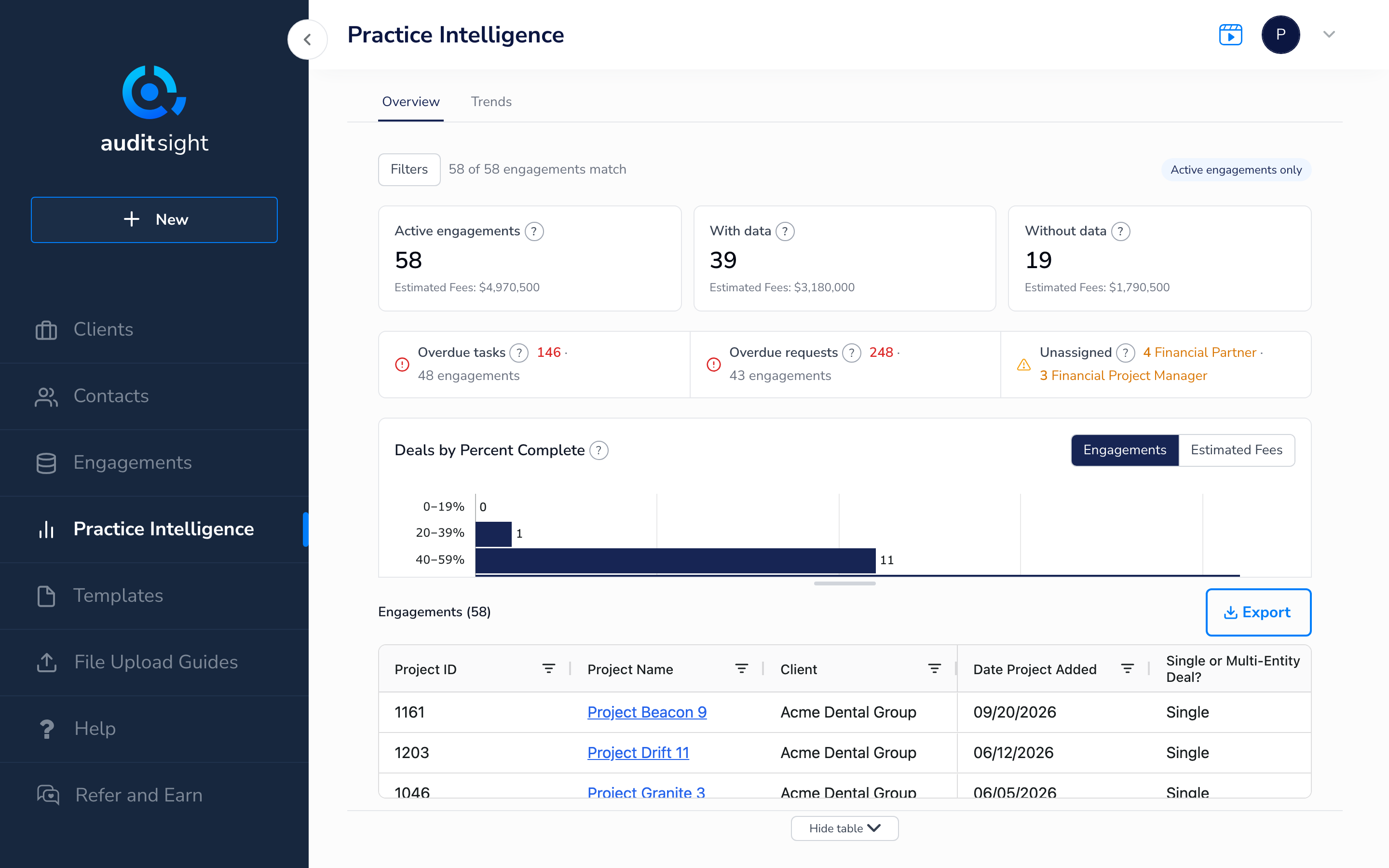Click the help icon beside Overdue tasks
The width and height of the screenshot is (1389, 868).
(519, 353)
